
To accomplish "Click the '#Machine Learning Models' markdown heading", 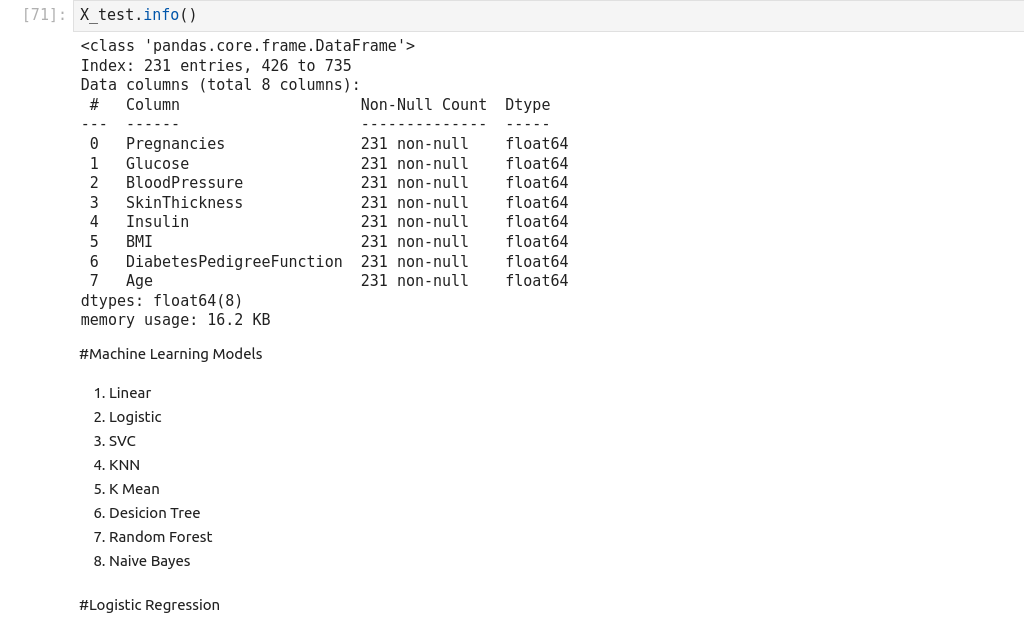I will point(171,354).
